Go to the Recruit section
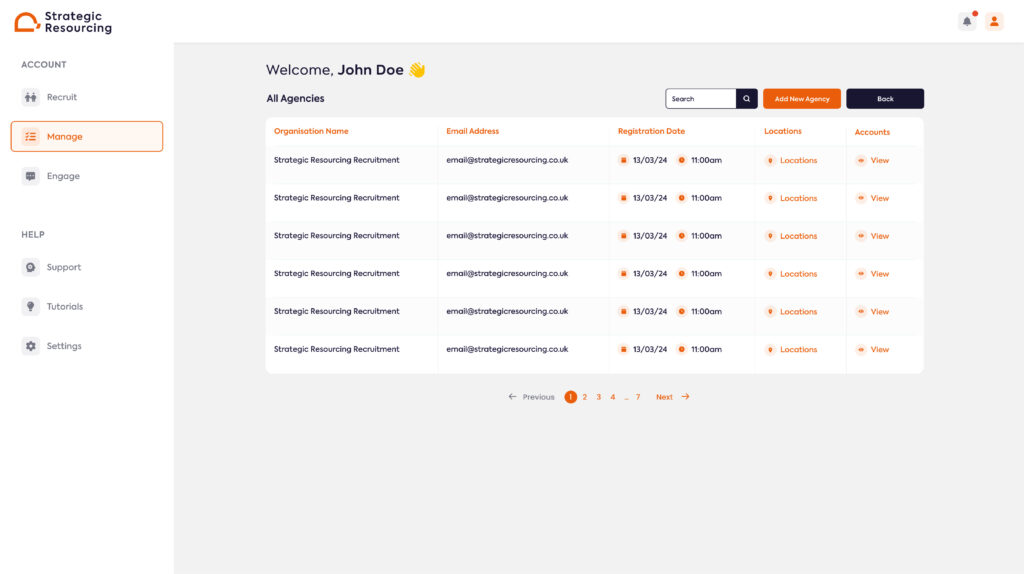This screenshot has height=574, width=1024. 87,97
